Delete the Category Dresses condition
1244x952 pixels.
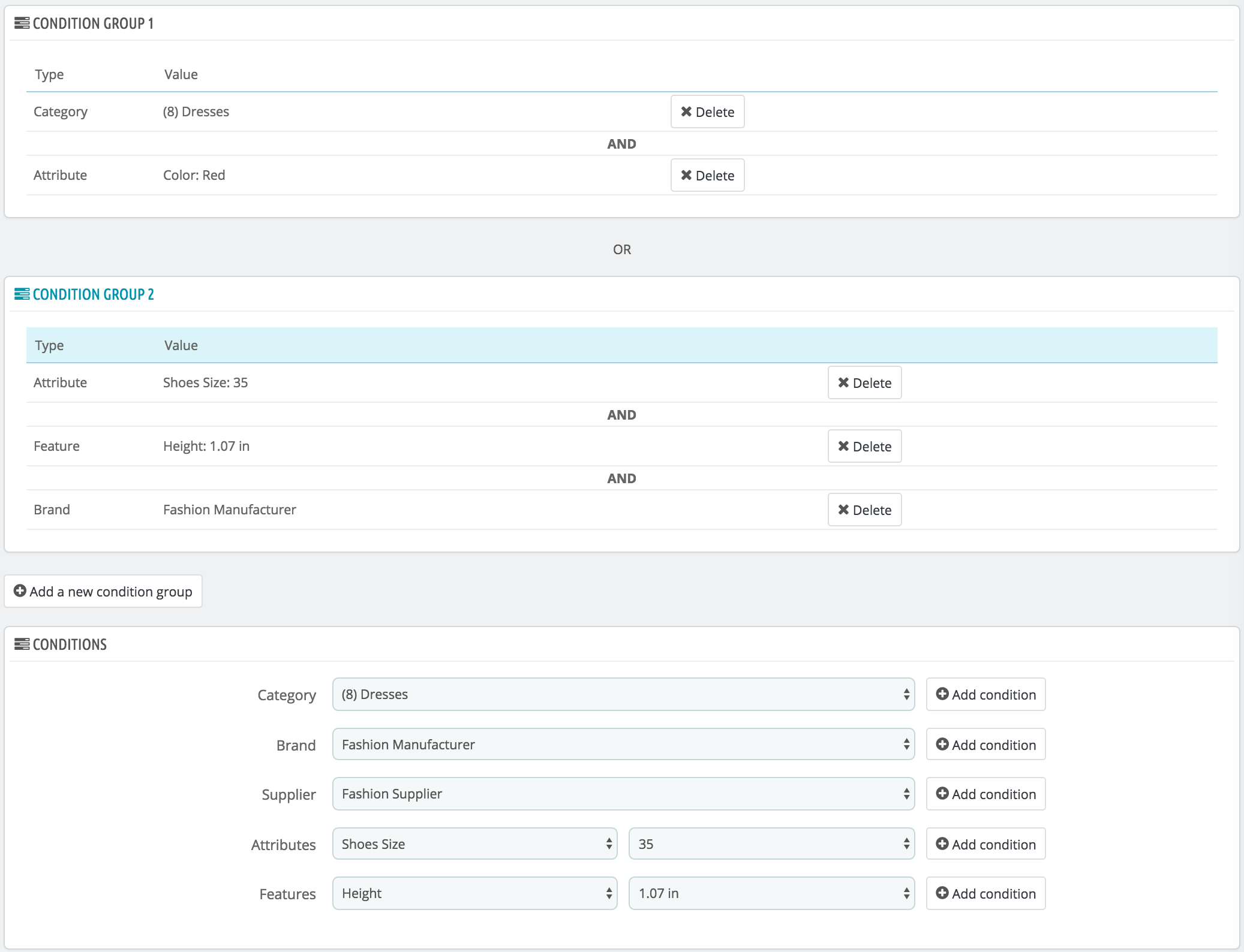(x=707, y=112)
